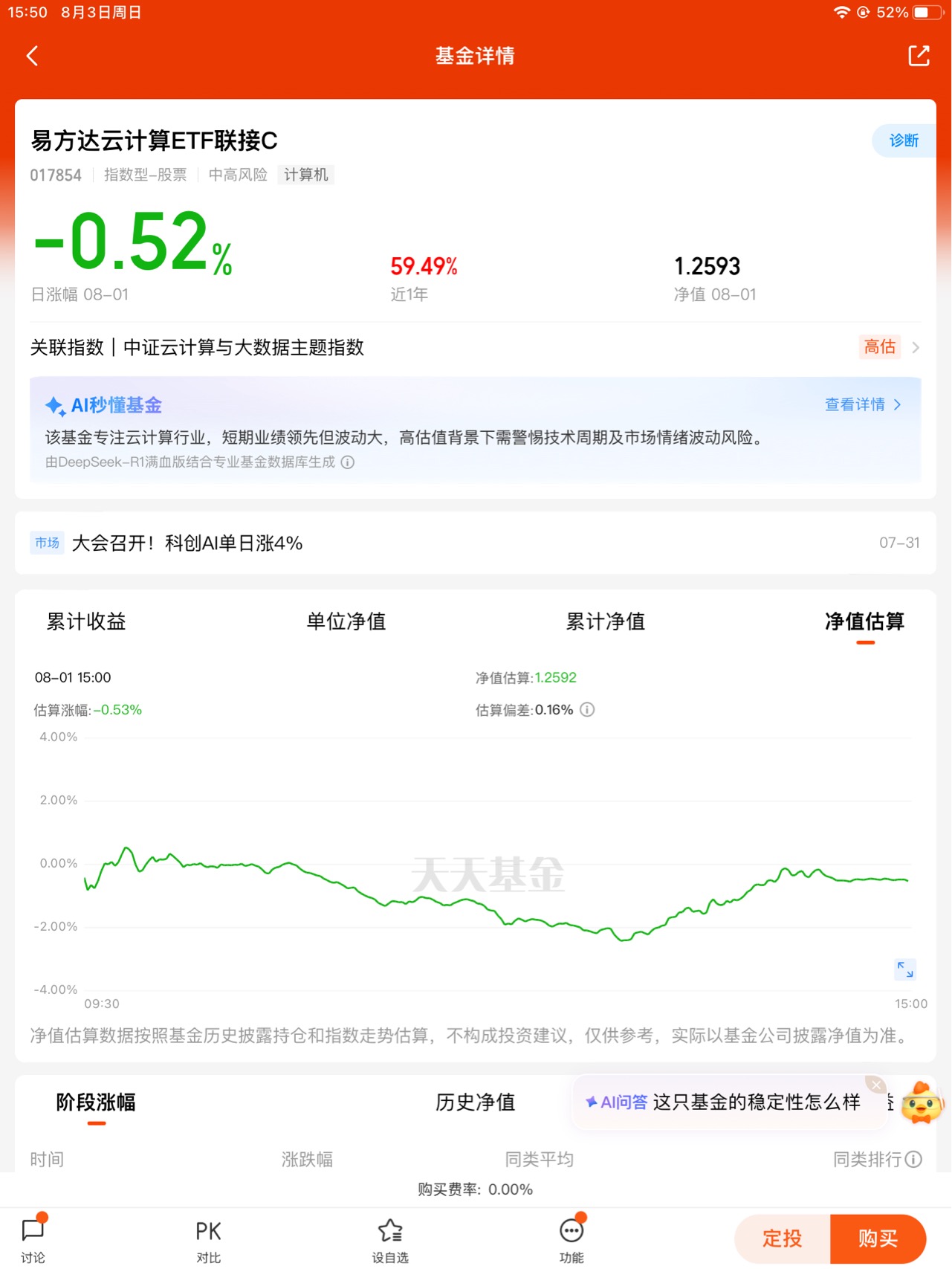Select the 阶段涨幅 tab

point(96,1102)
